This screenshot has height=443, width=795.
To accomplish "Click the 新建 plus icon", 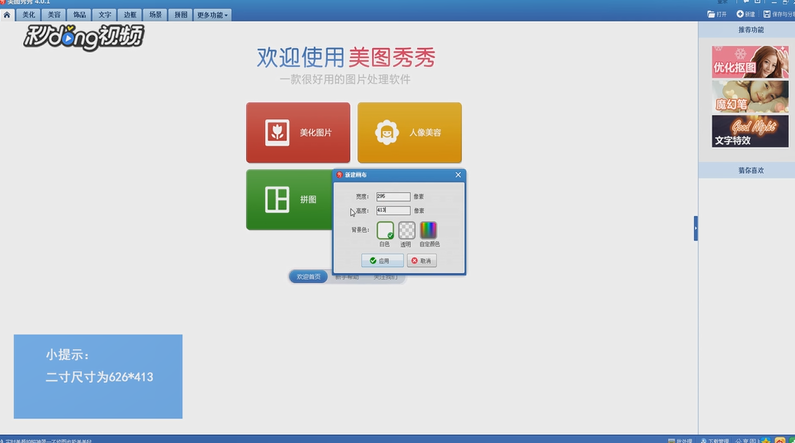I will tap(740, 14).
